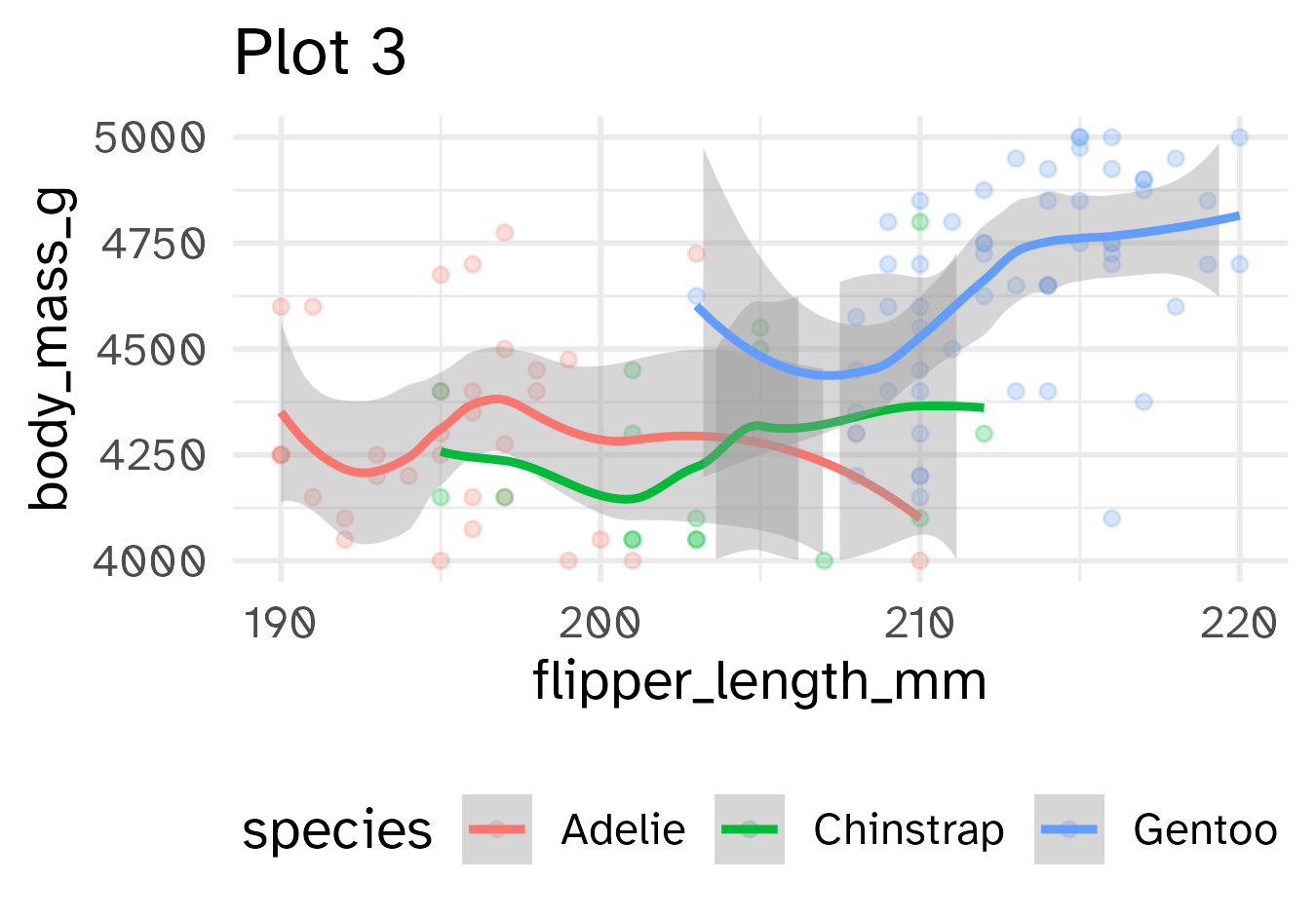Select the Adelie legend label text
The width and height of the screenshot is (1316, 921).
click(x=623, y=829)
